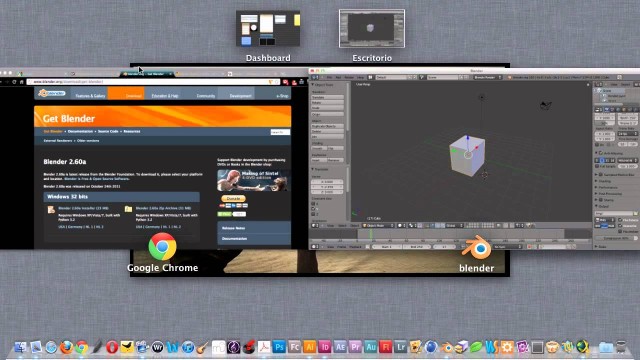The width and height of the screenshot is (640, 360).
Task: Toggle Anti-Aliasing checkbox in render panel
Action: click(x=601, y=153)
